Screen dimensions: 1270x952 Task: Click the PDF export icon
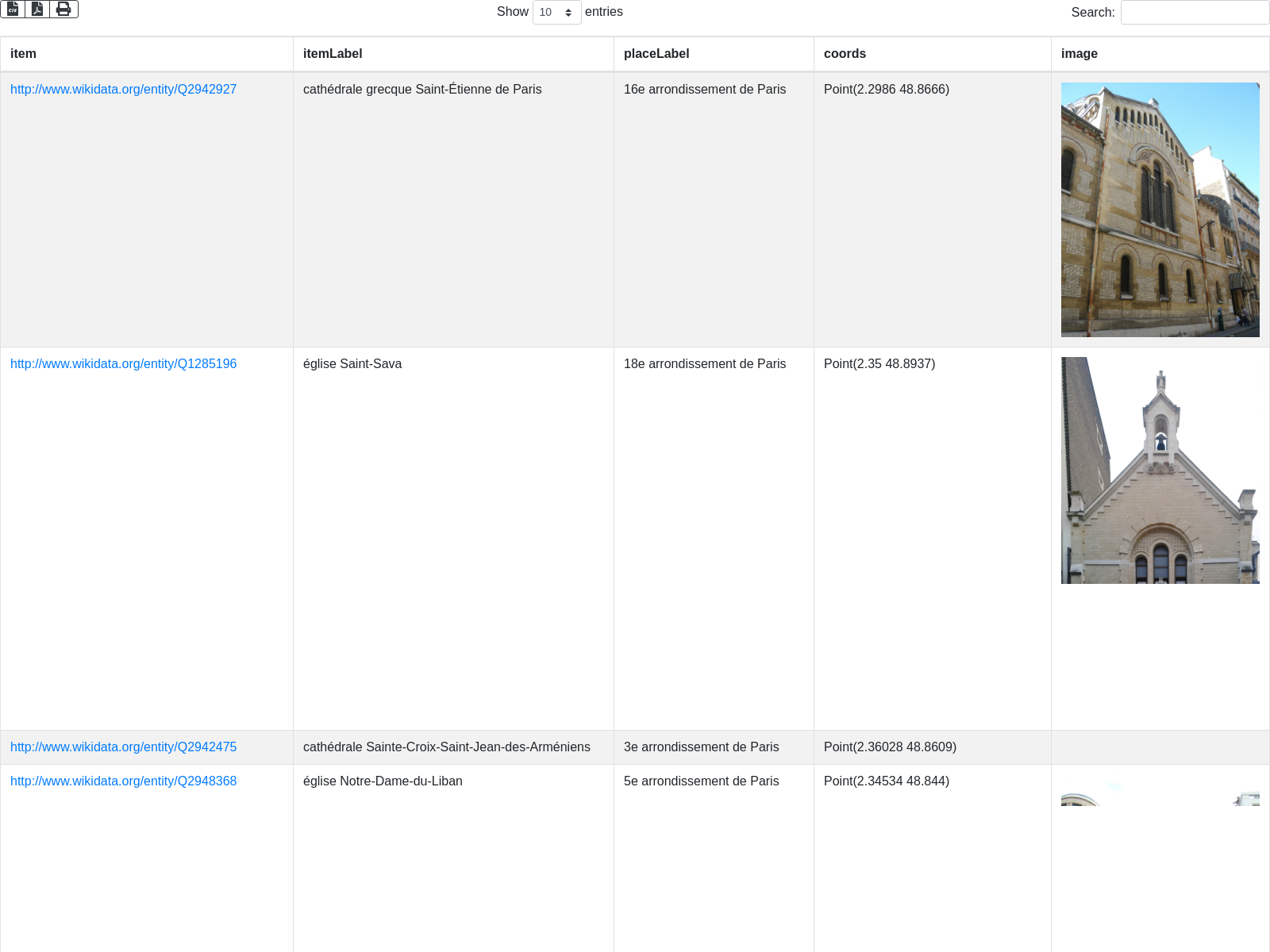pyautogui.click(x=37, y=9)
